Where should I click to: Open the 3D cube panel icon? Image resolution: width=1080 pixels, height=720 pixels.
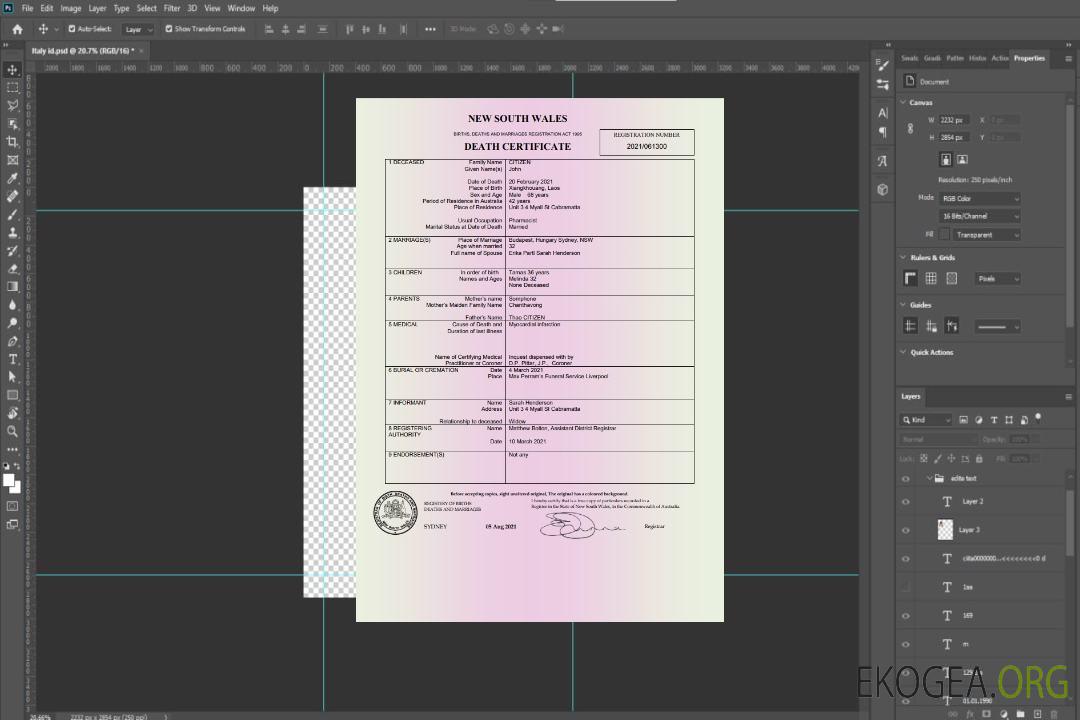point(883,189)
